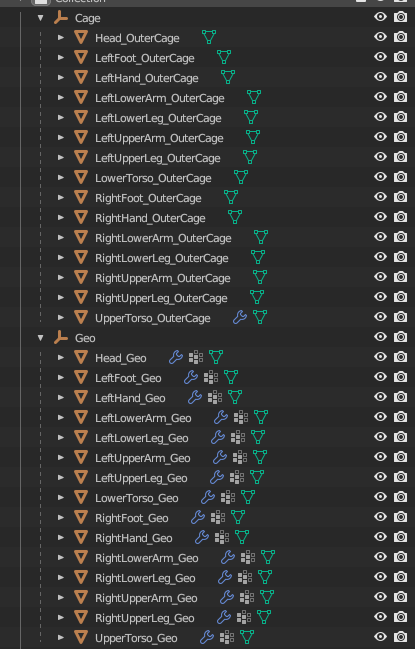The height and width of the screenshot is (649, 415).
Task: Click the vertex groups icon on LeftUpperArm_Geo
Action: coord(240,457)
